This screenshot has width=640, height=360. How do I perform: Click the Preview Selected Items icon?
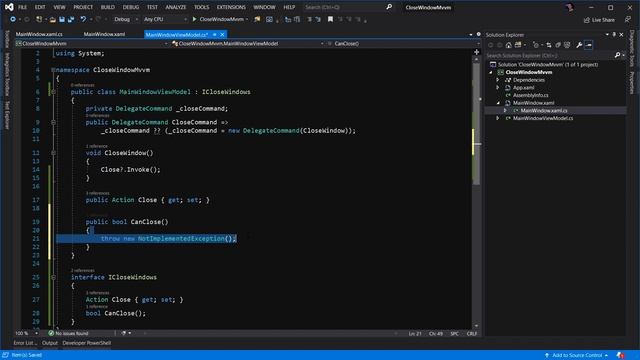(x=589, y=45)
